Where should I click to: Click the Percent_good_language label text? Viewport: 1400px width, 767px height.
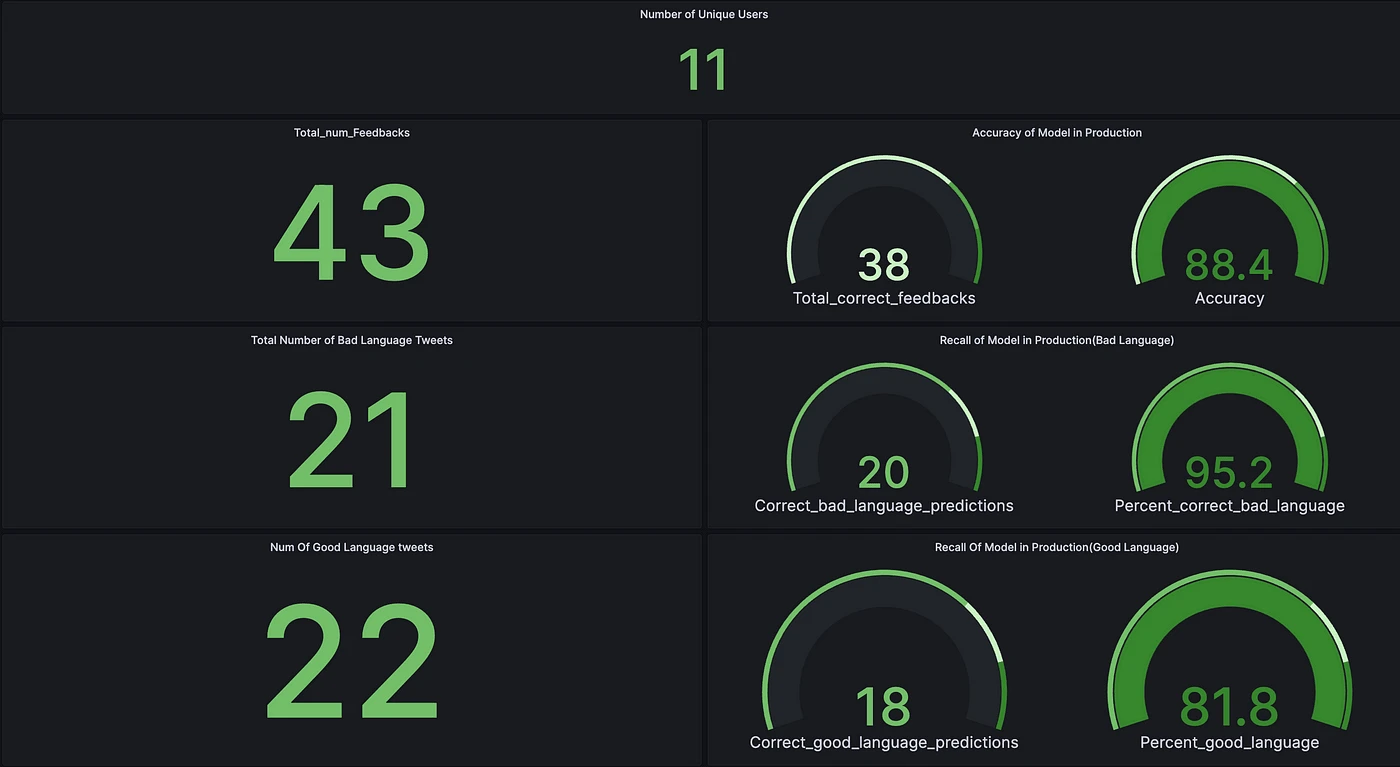point(1229,743)
